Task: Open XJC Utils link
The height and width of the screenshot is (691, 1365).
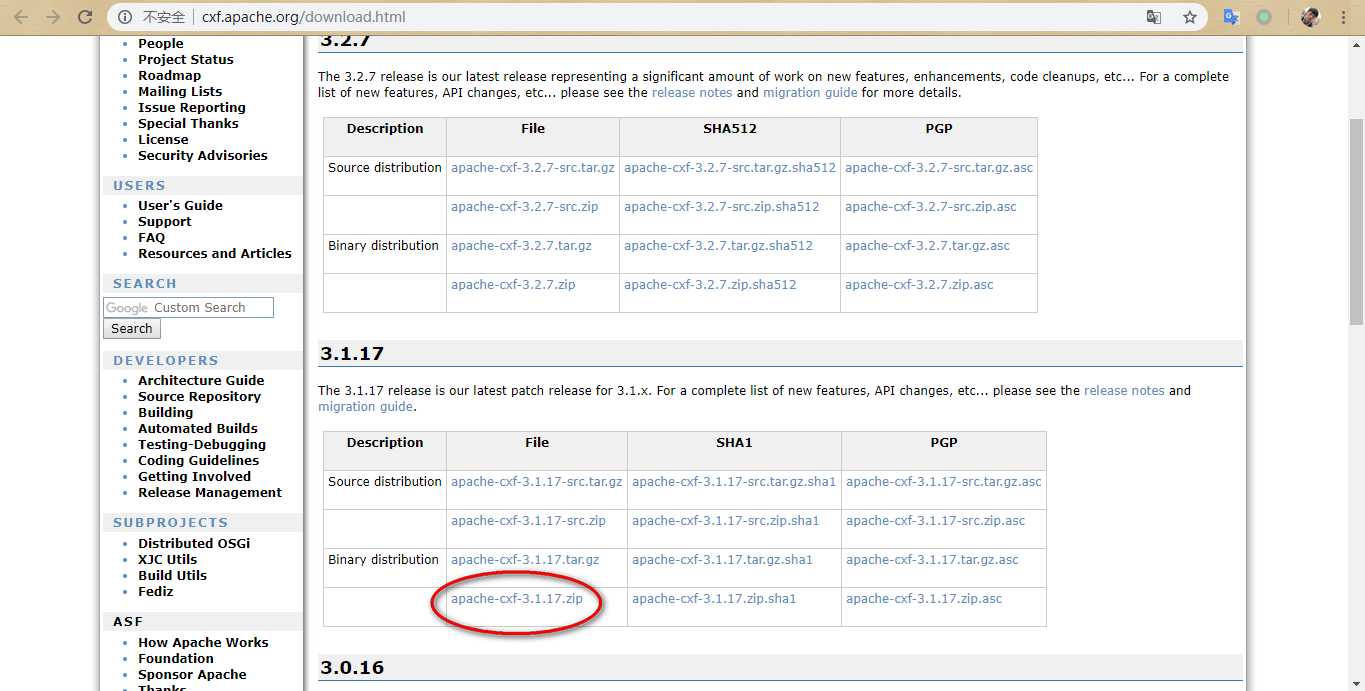Action: pyautogui.click(x=168, y=559)
